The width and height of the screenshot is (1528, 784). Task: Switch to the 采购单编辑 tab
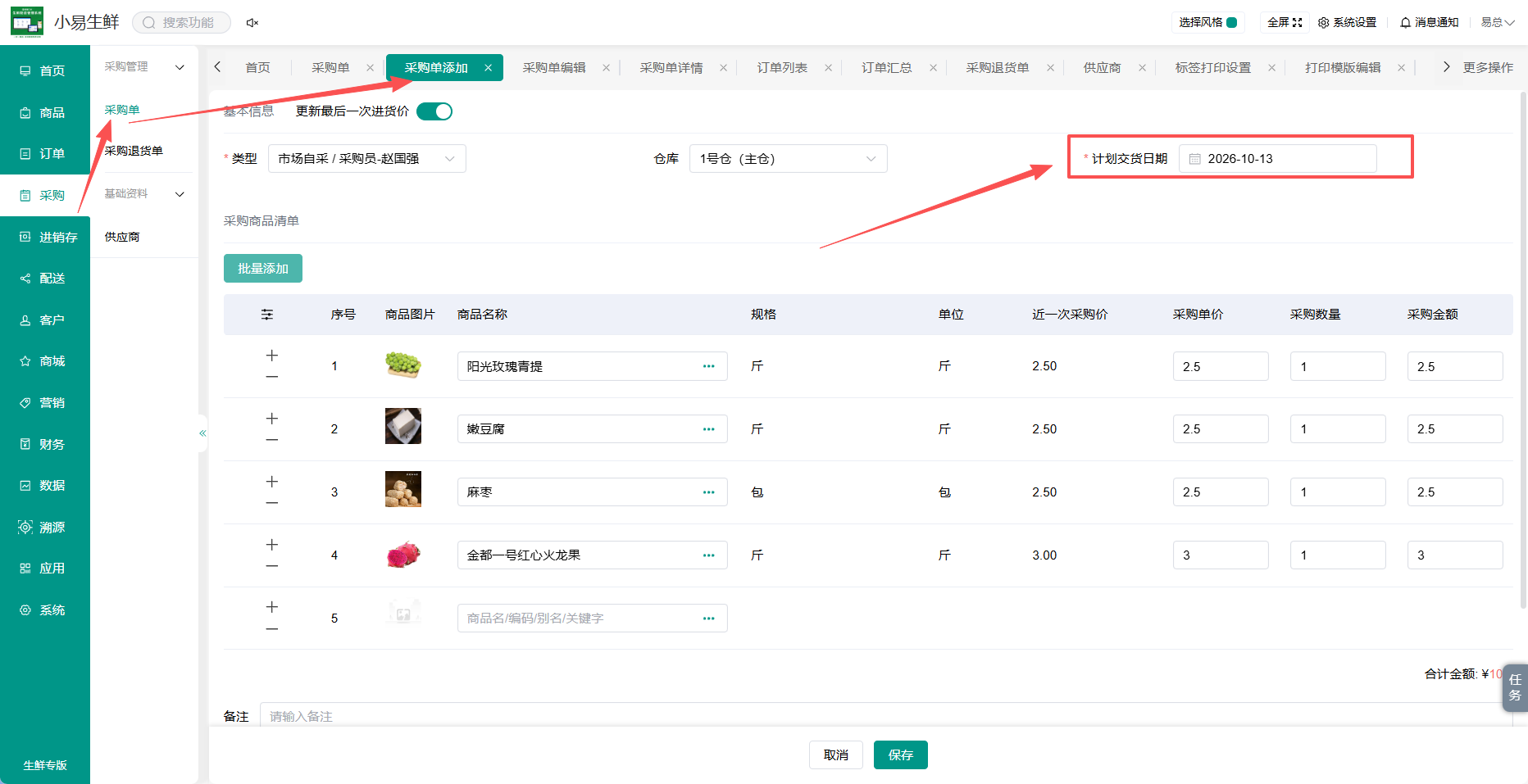(x=554, y=68)
